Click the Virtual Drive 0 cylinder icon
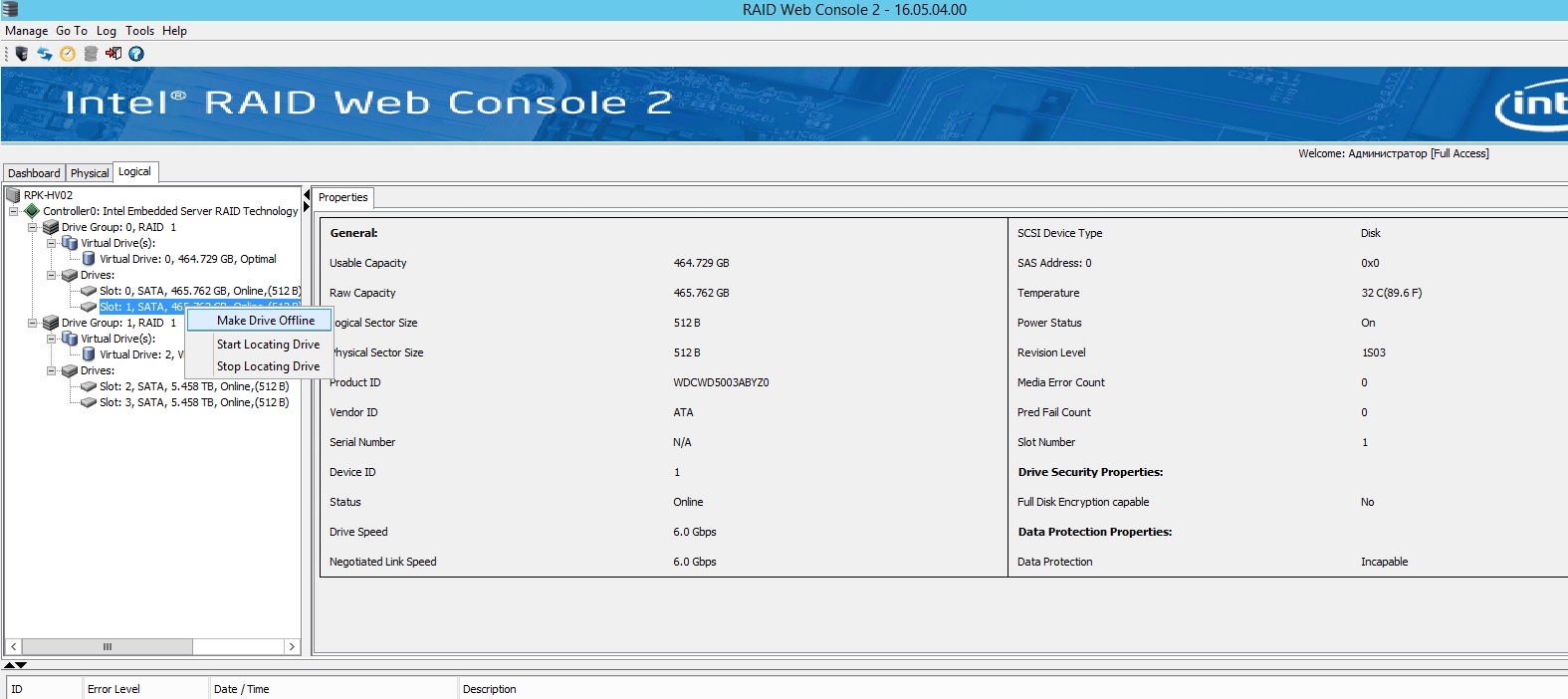The height and width of the screenshot is (699, 1568). (89, 259)
